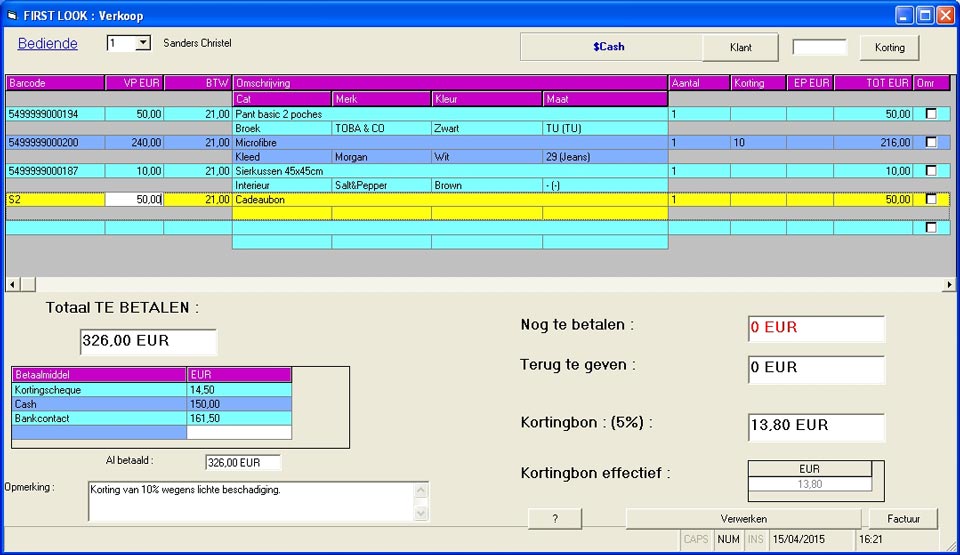This screenshot has height=555, width=960.
Task: Tick the checkbox for the Cadeaubon row
Action: point(931,199)
